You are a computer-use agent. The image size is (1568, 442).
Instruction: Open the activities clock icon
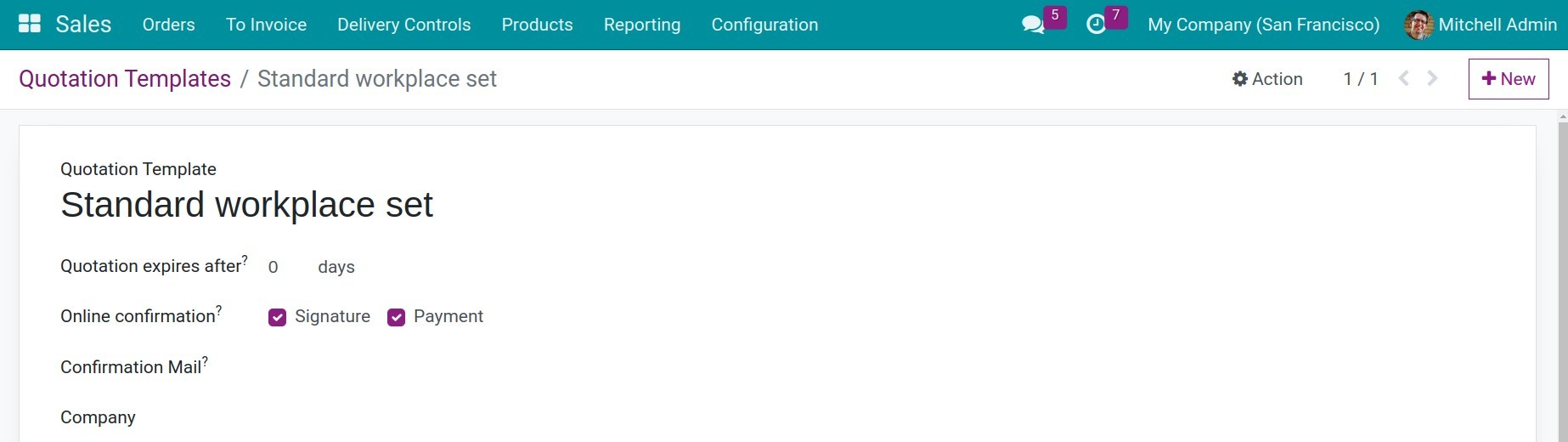pos(1097,25)
